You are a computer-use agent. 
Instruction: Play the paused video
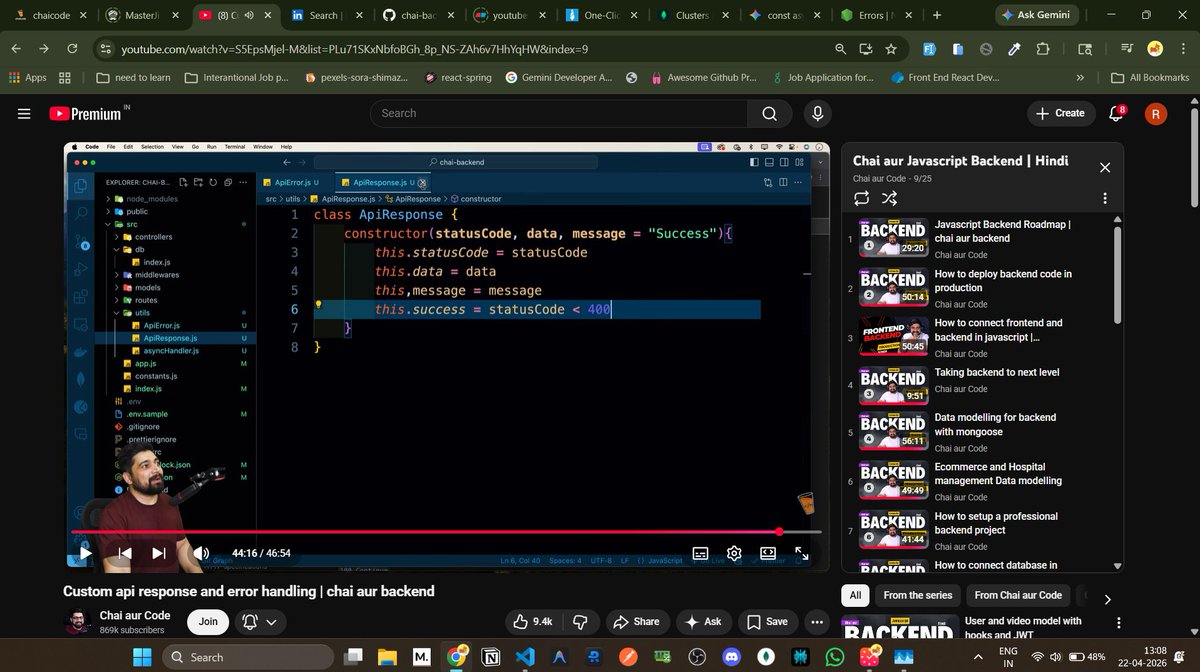click(x=86, y=552)
